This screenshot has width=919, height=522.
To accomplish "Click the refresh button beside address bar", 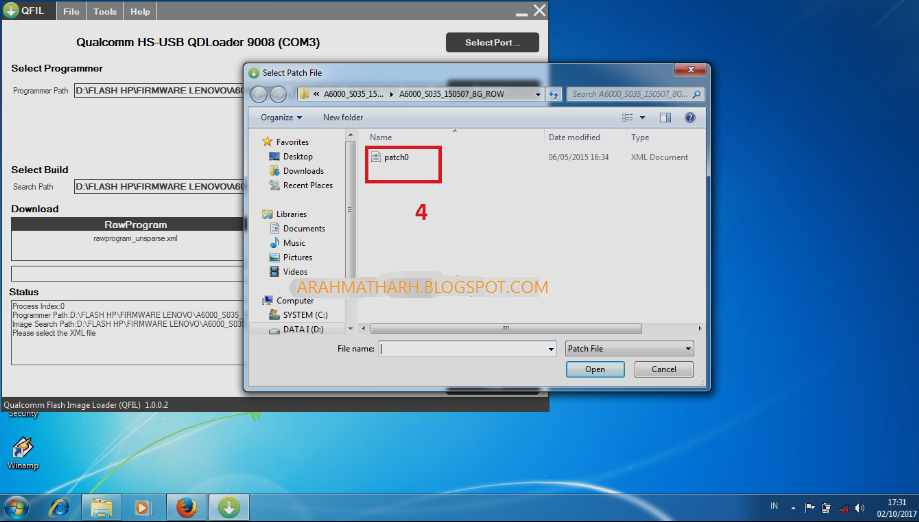I will 554,94.
